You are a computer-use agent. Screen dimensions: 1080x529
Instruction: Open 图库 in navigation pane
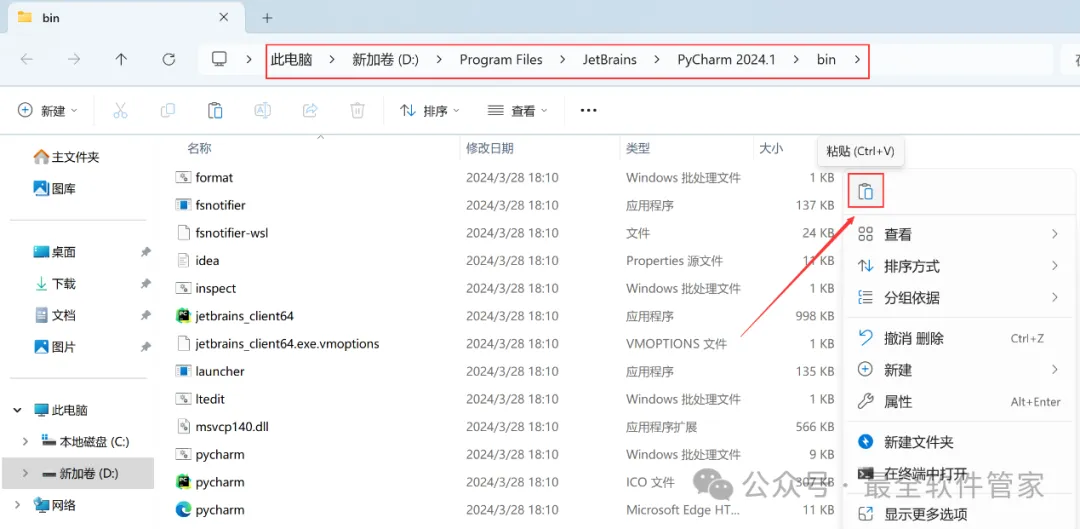pyautogui.click(x=55, y=188)
